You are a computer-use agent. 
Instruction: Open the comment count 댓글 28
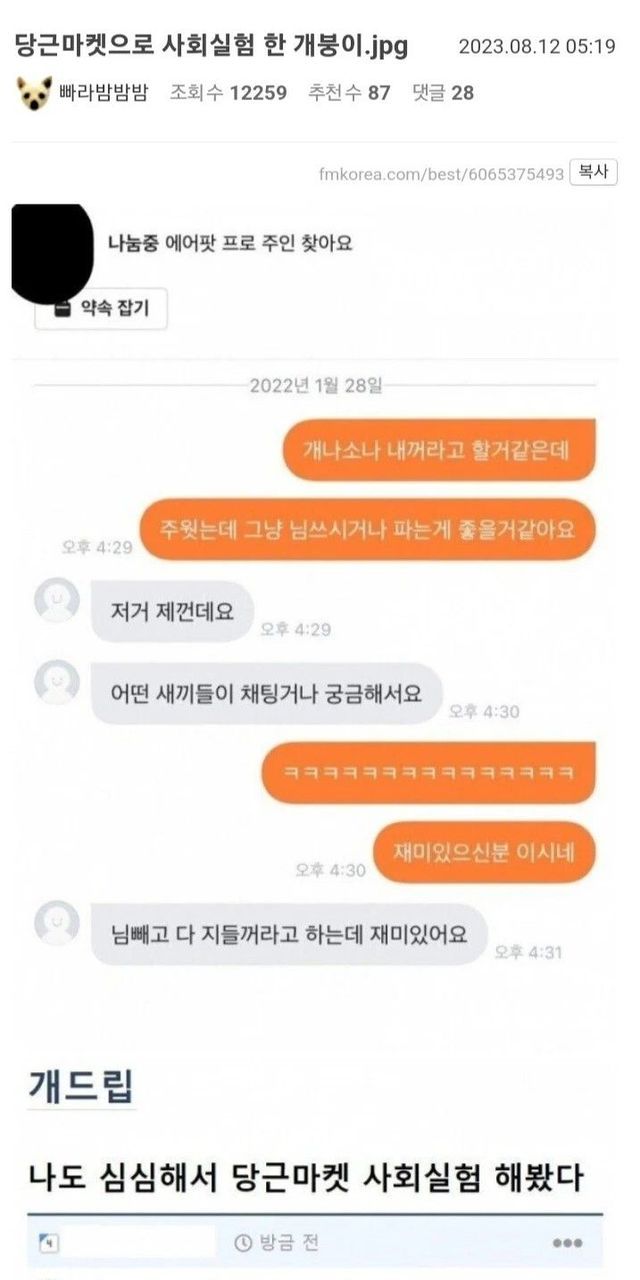pos(443,94)
